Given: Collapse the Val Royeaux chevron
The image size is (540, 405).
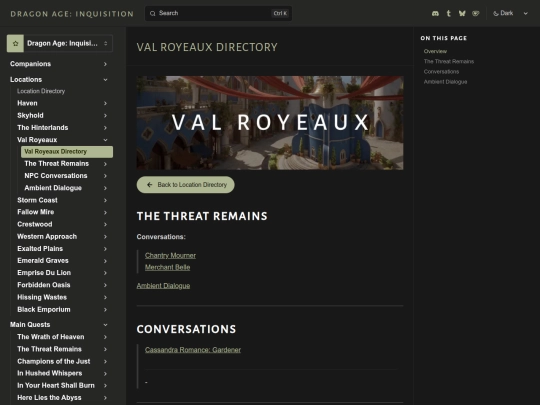Looking at the screenshot, I should (x=105, y=140).
